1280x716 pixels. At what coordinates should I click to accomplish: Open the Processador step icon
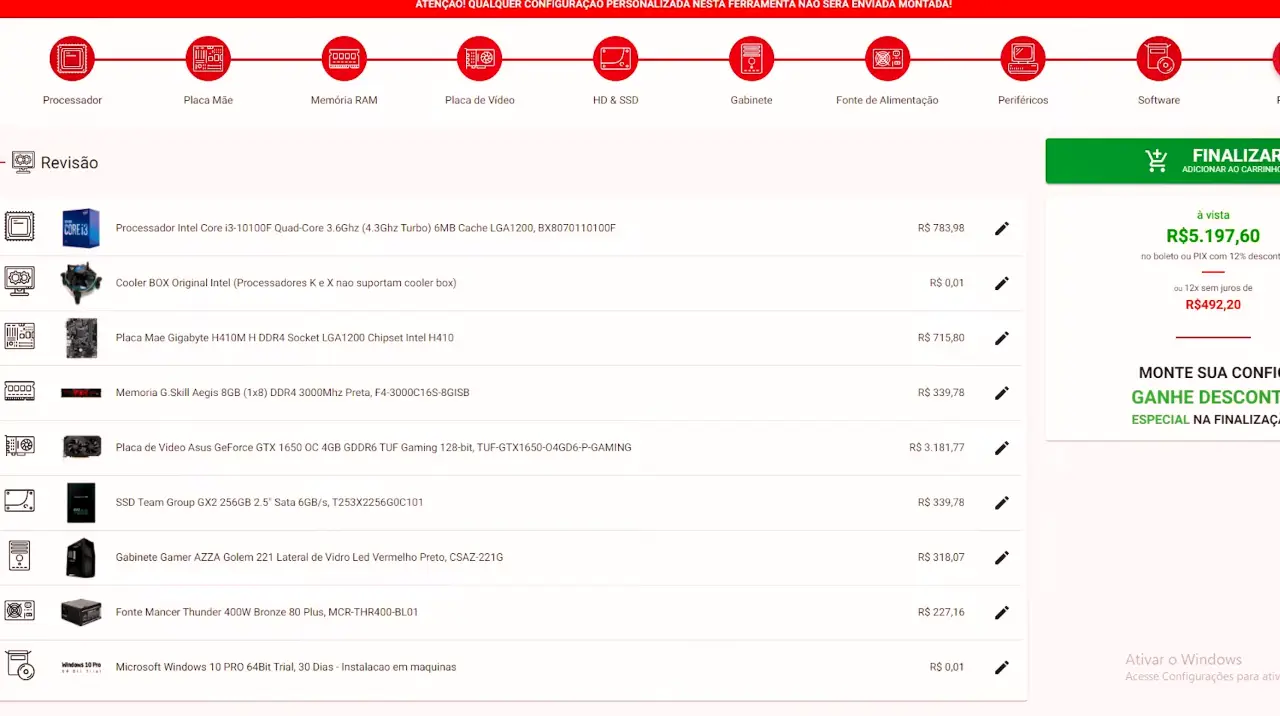click(x=72, y=59)
